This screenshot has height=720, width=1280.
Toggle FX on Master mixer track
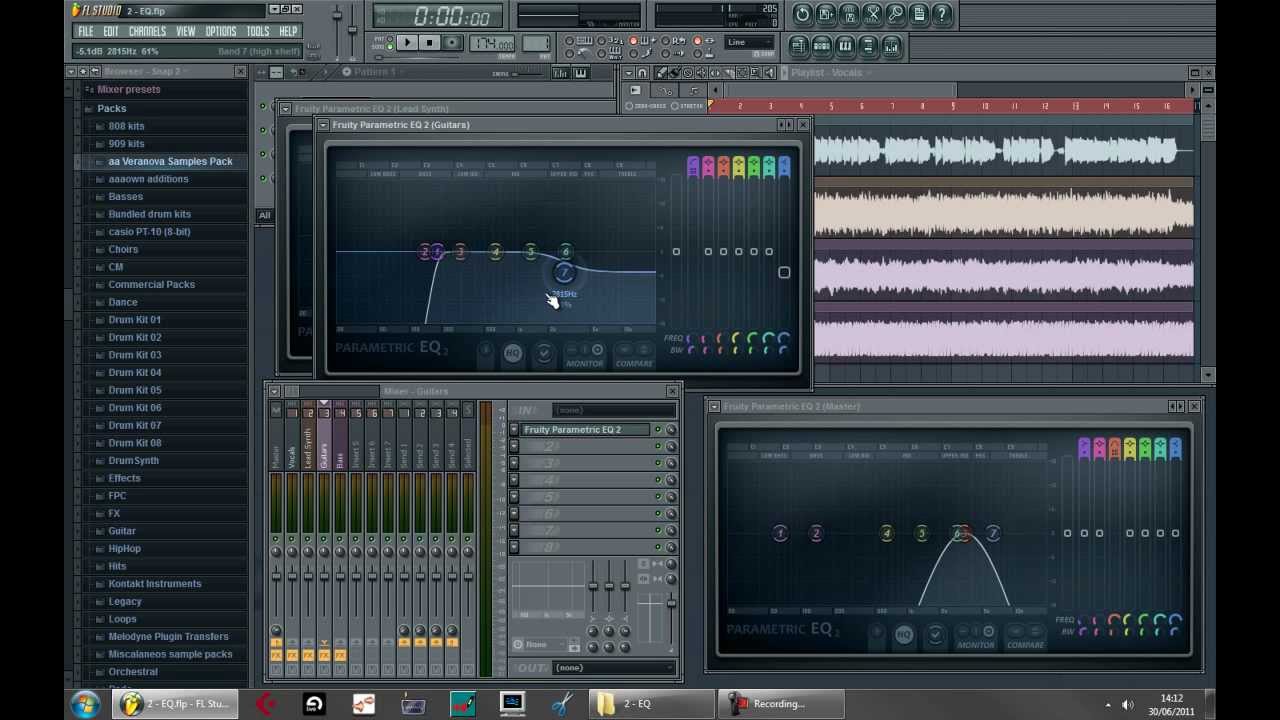276,656
